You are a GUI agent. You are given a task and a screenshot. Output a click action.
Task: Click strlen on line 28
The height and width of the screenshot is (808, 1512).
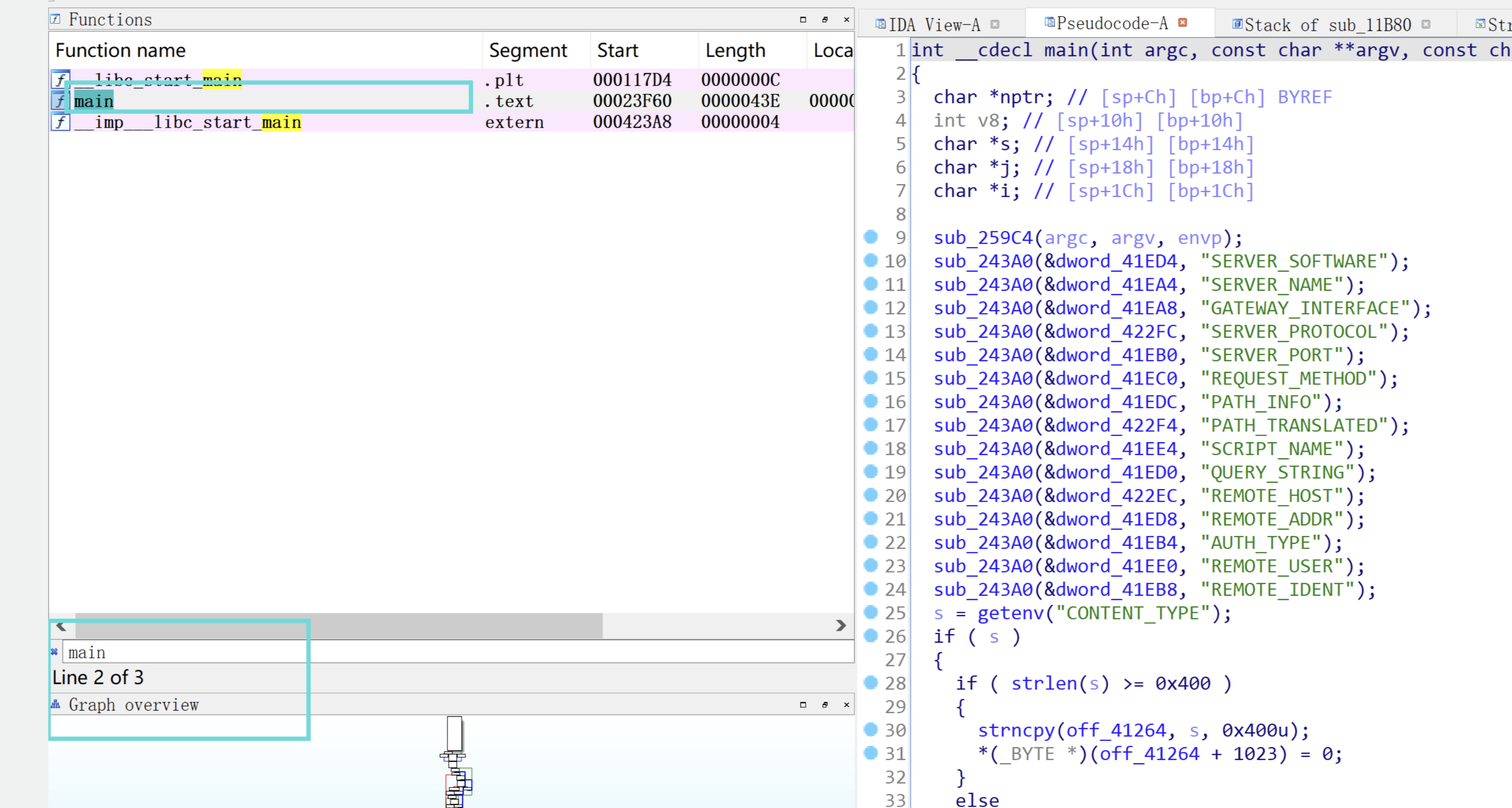(1044, 684)
